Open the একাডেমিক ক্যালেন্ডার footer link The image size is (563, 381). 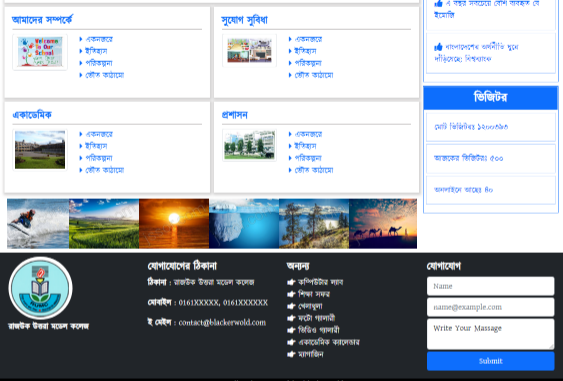pyautogui.click(x=329, y=342)
